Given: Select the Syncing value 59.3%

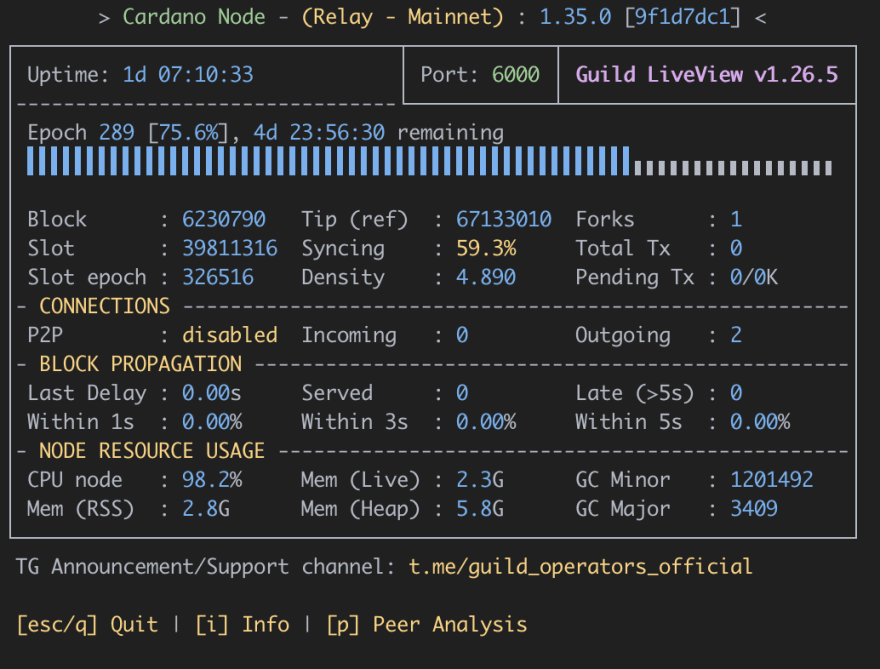Looking at the screenshot, I should pyautogui.click(x=486, y=248).
